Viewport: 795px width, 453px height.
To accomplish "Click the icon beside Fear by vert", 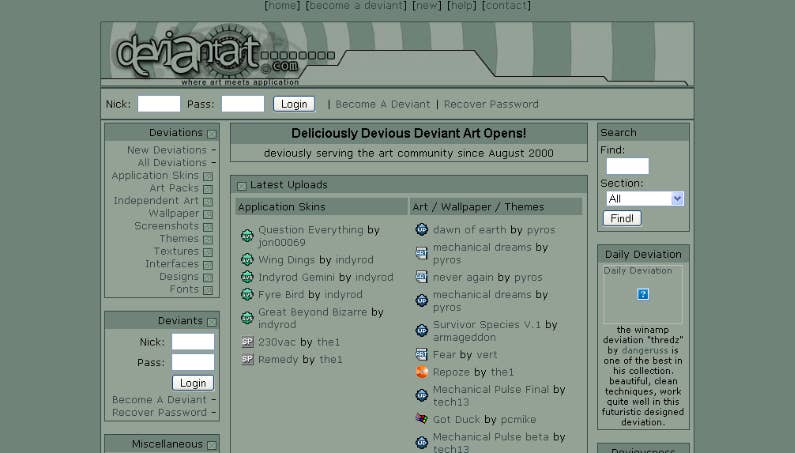I will pos(422,354).
